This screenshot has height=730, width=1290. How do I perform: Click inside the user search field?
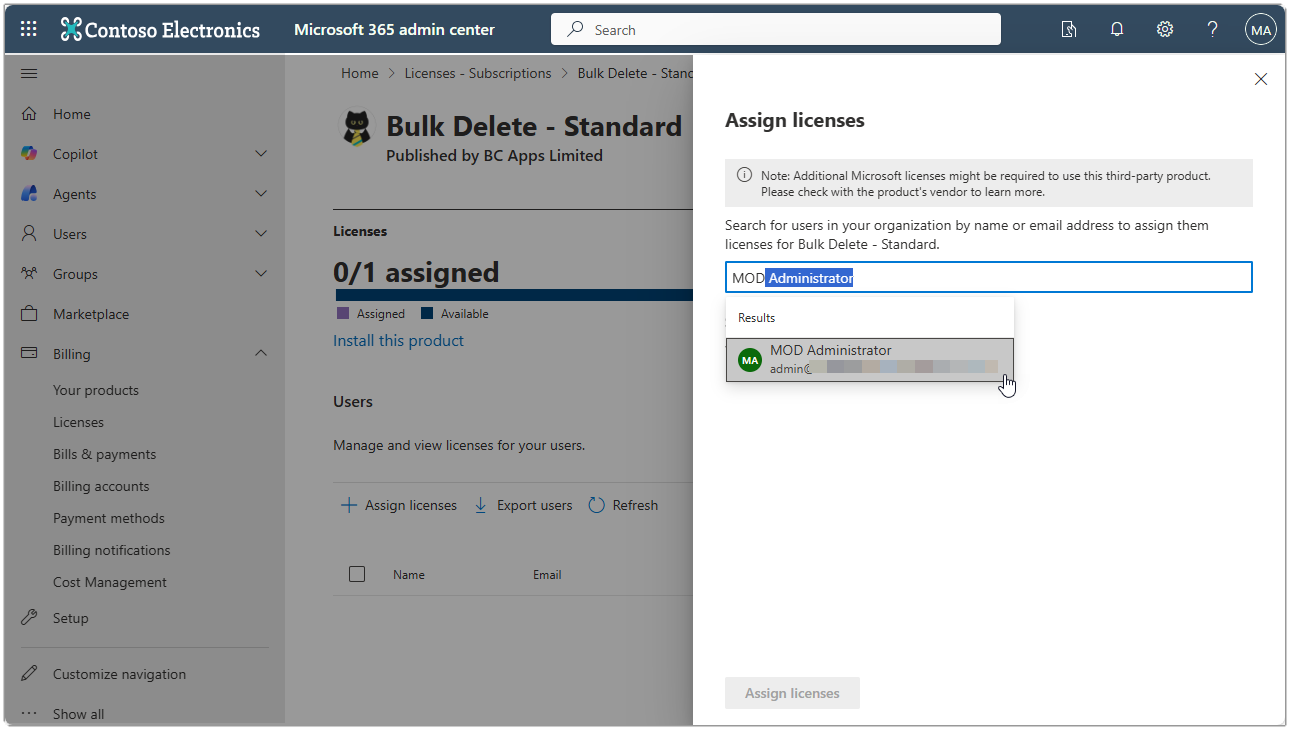coord(988,277)
